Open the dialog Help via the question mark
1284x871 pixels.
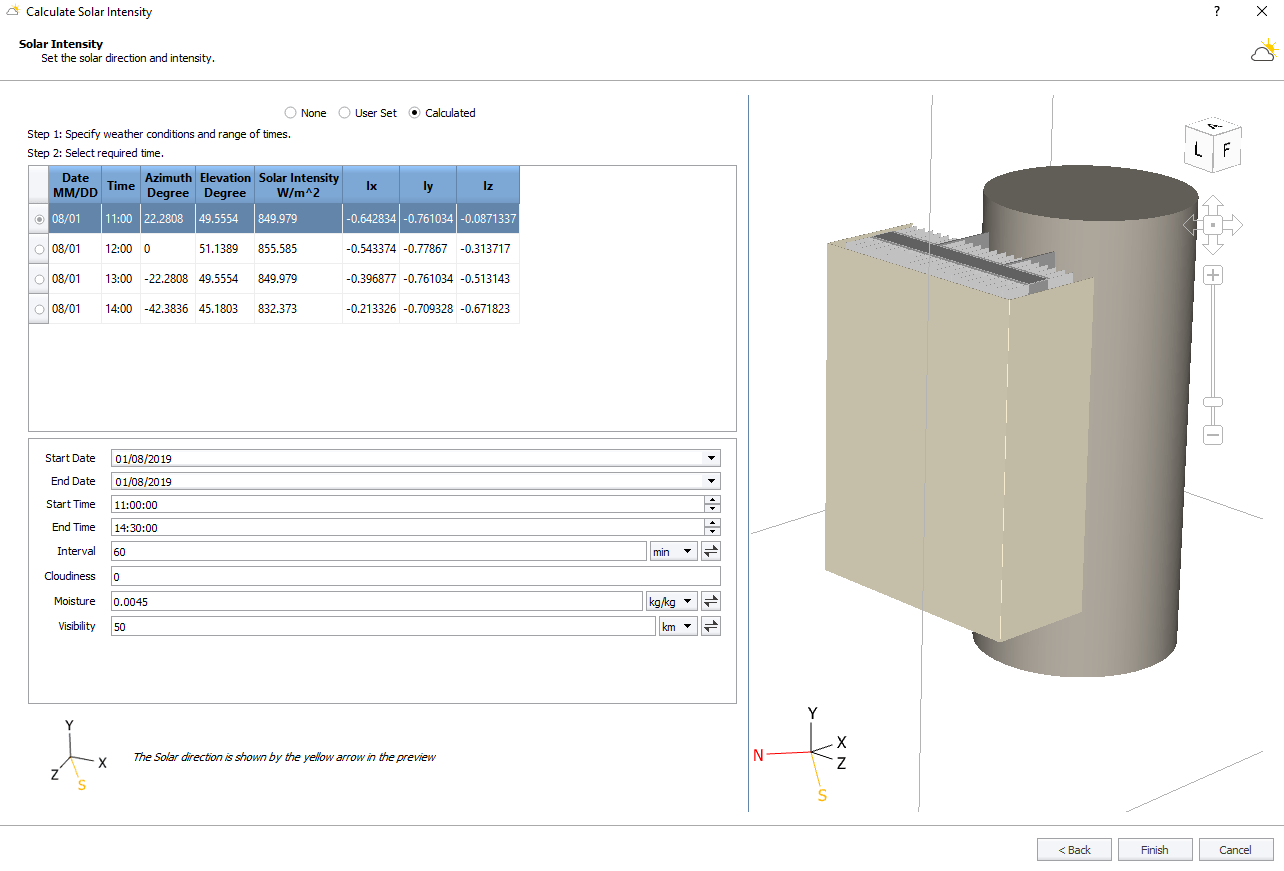click(1216, 11)
